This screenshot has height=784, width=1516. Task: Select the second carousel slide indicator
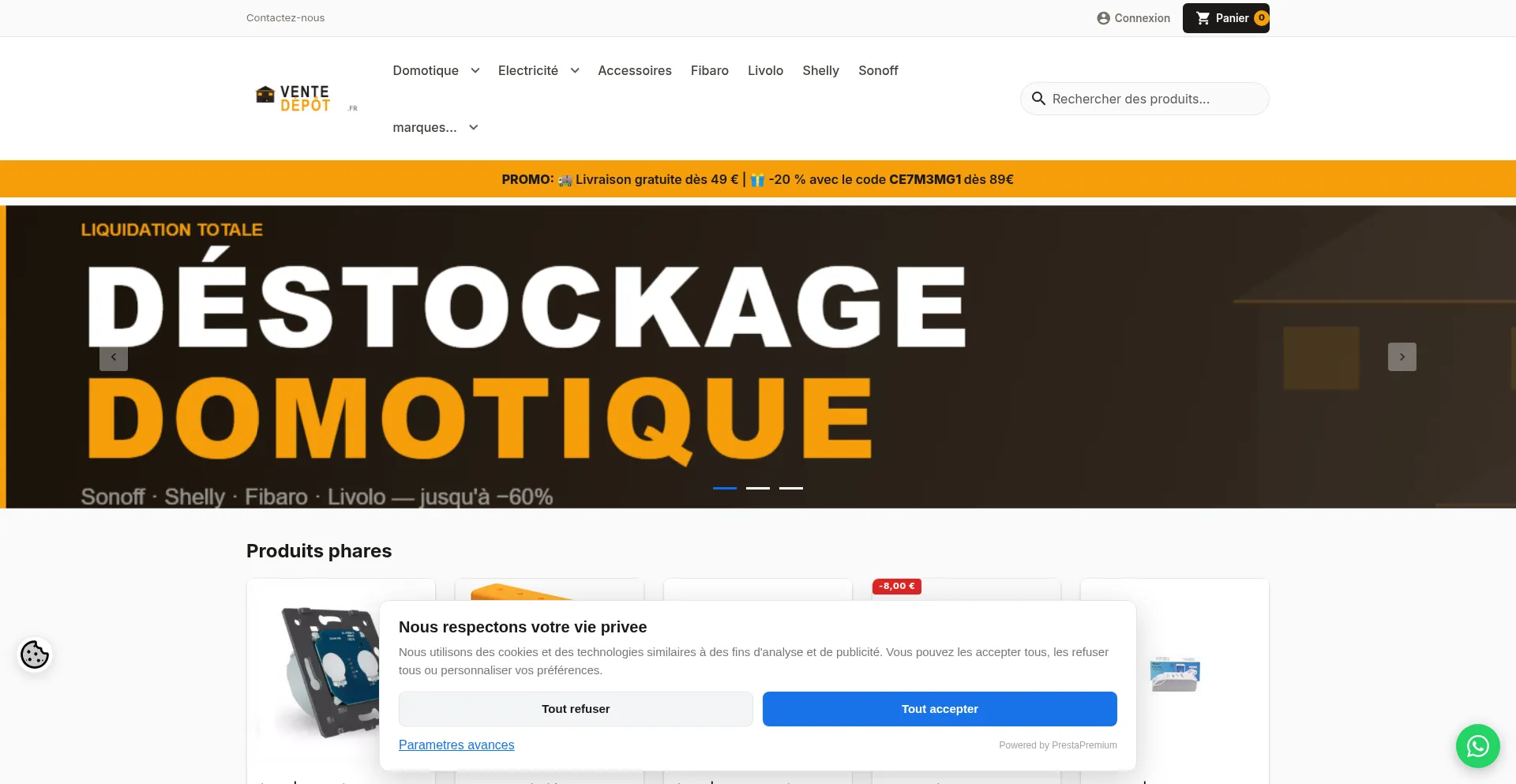click(758, 488)
